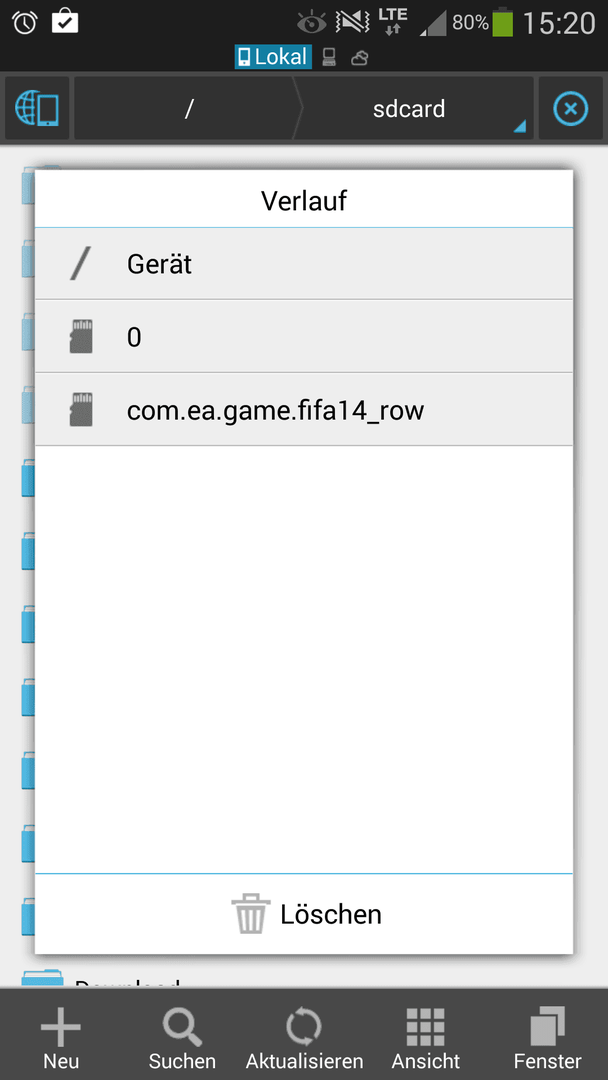Tap the globe and phone fast-access icon
The image size is (608, 1080).
click(x=36, y=109)
